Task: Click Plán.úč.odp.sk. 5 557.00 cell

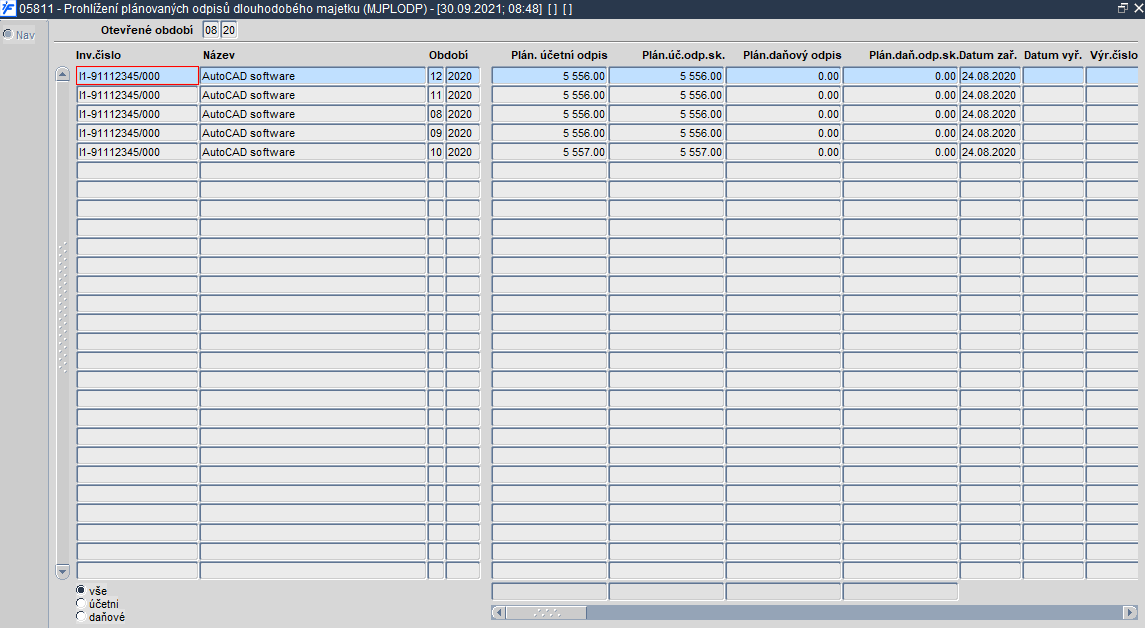Action: point(666,152)
